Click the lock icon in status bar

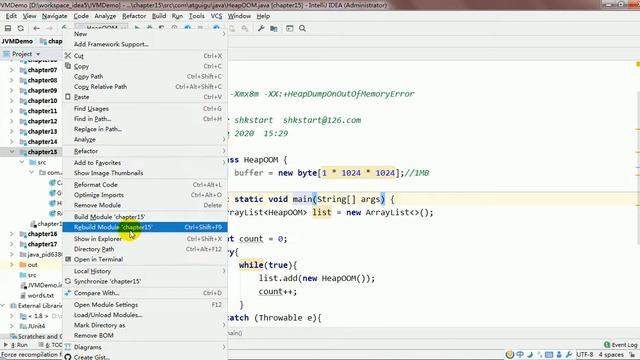tap(632, 355)
